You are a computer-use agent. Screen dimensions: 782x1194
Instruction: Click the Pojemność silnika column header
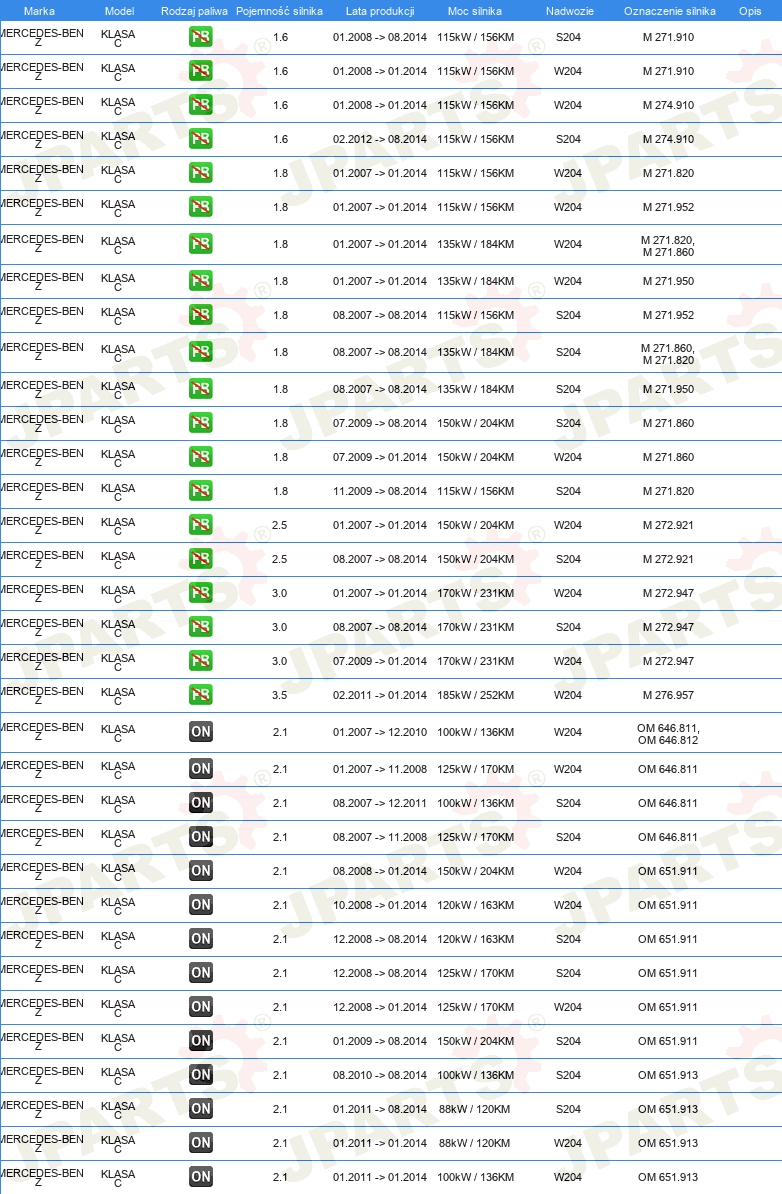[x=279, y=11]
